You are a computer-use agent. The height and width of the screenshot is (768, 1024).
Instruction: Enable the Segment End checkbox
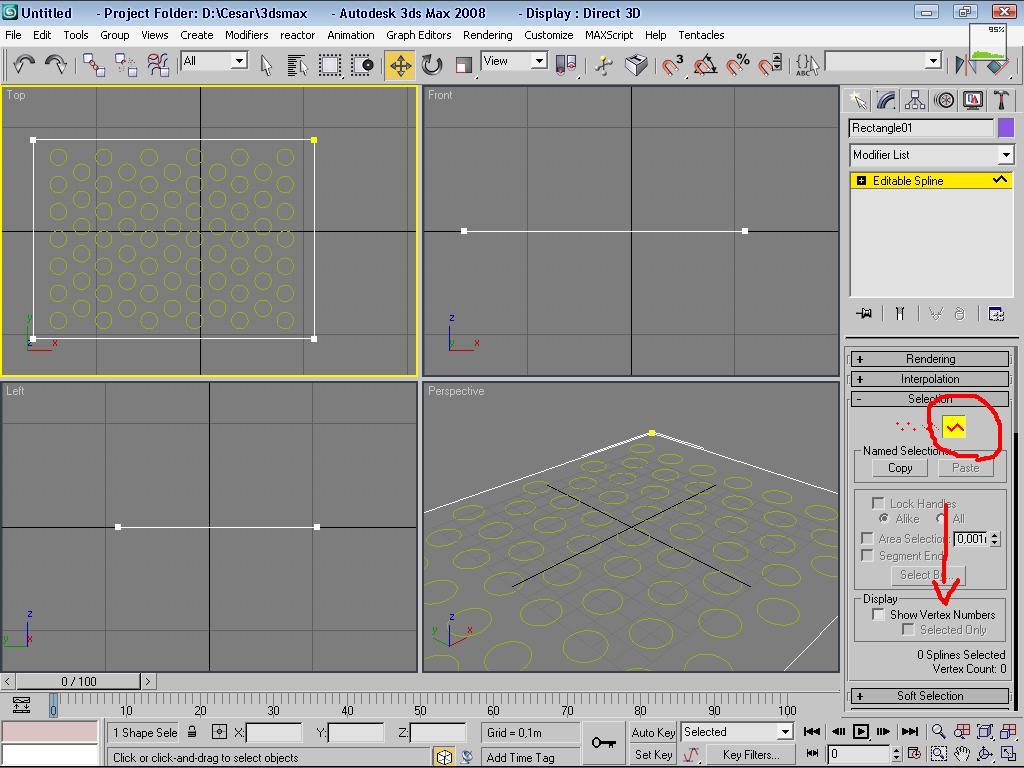tap(867, 555)
